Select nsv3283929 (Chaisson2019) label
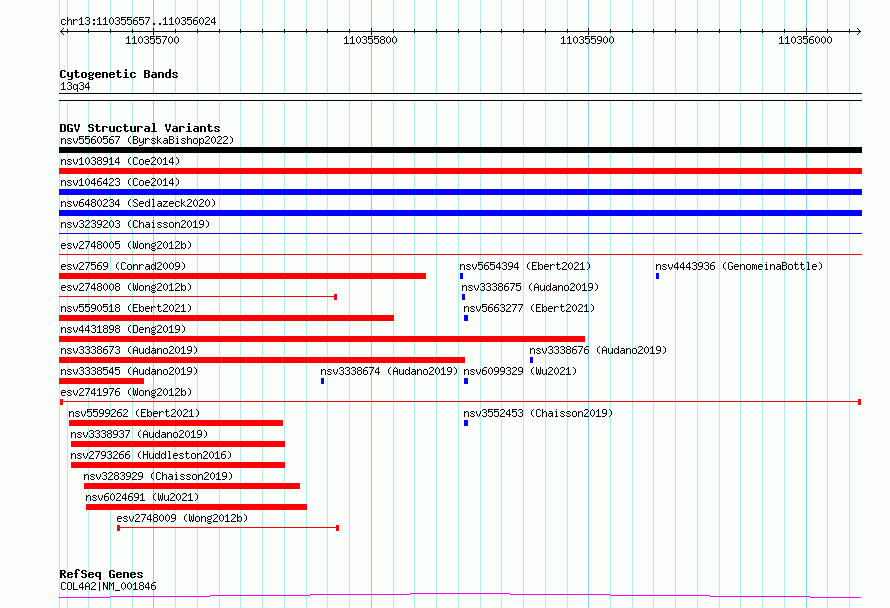The width and height of the screenshot is (890, 608). pos(158,476)
